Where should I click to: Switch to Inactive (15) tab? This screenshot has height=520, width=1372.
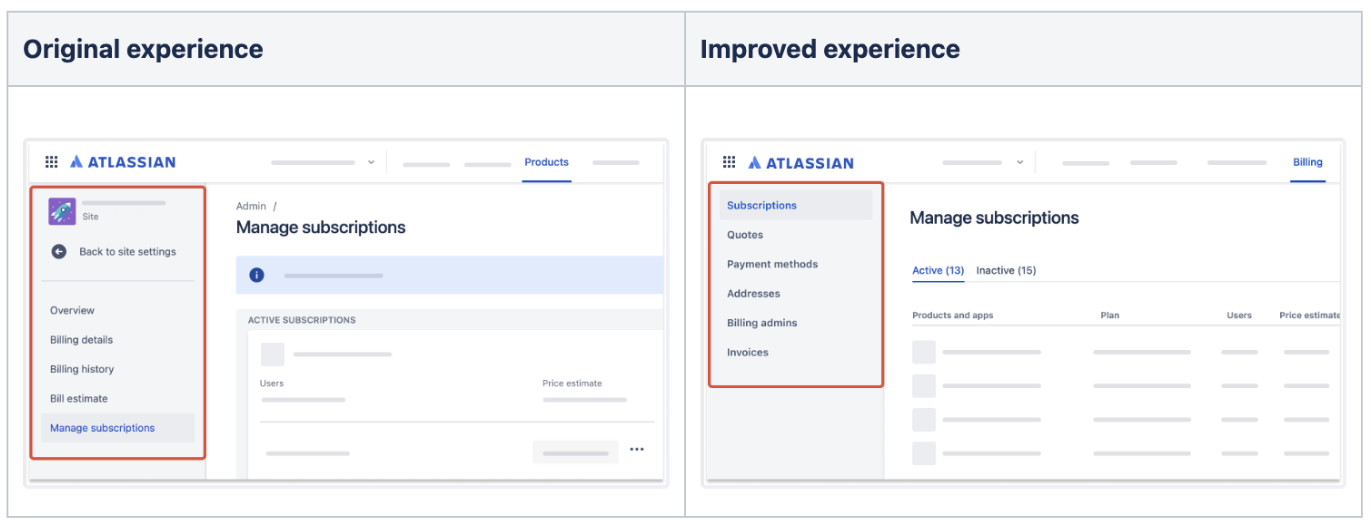pos(1006,270)
